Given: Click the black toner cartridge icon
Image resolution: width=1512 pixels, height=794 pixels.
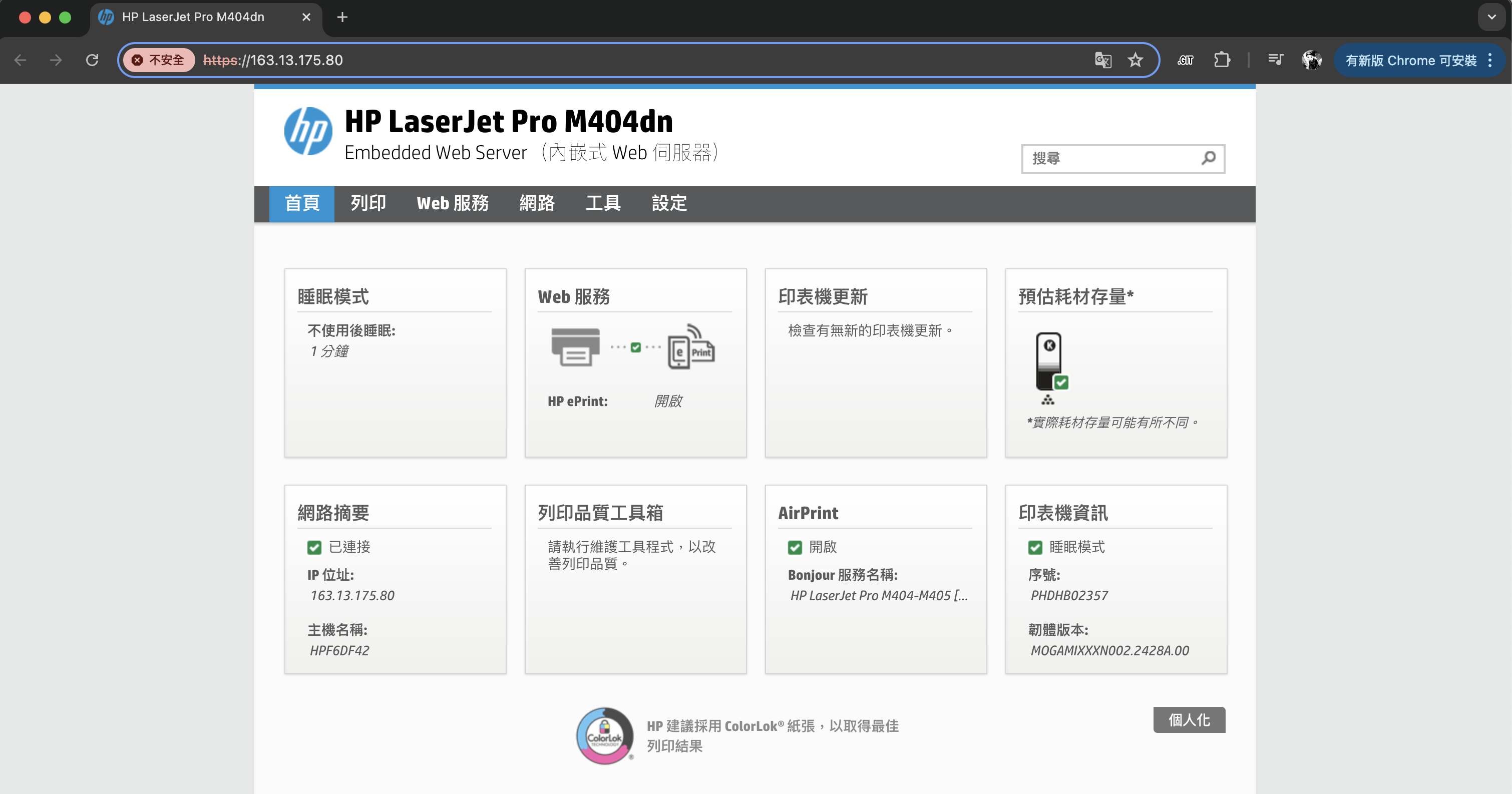Looking at the screenshot, I should [1048, 361].
